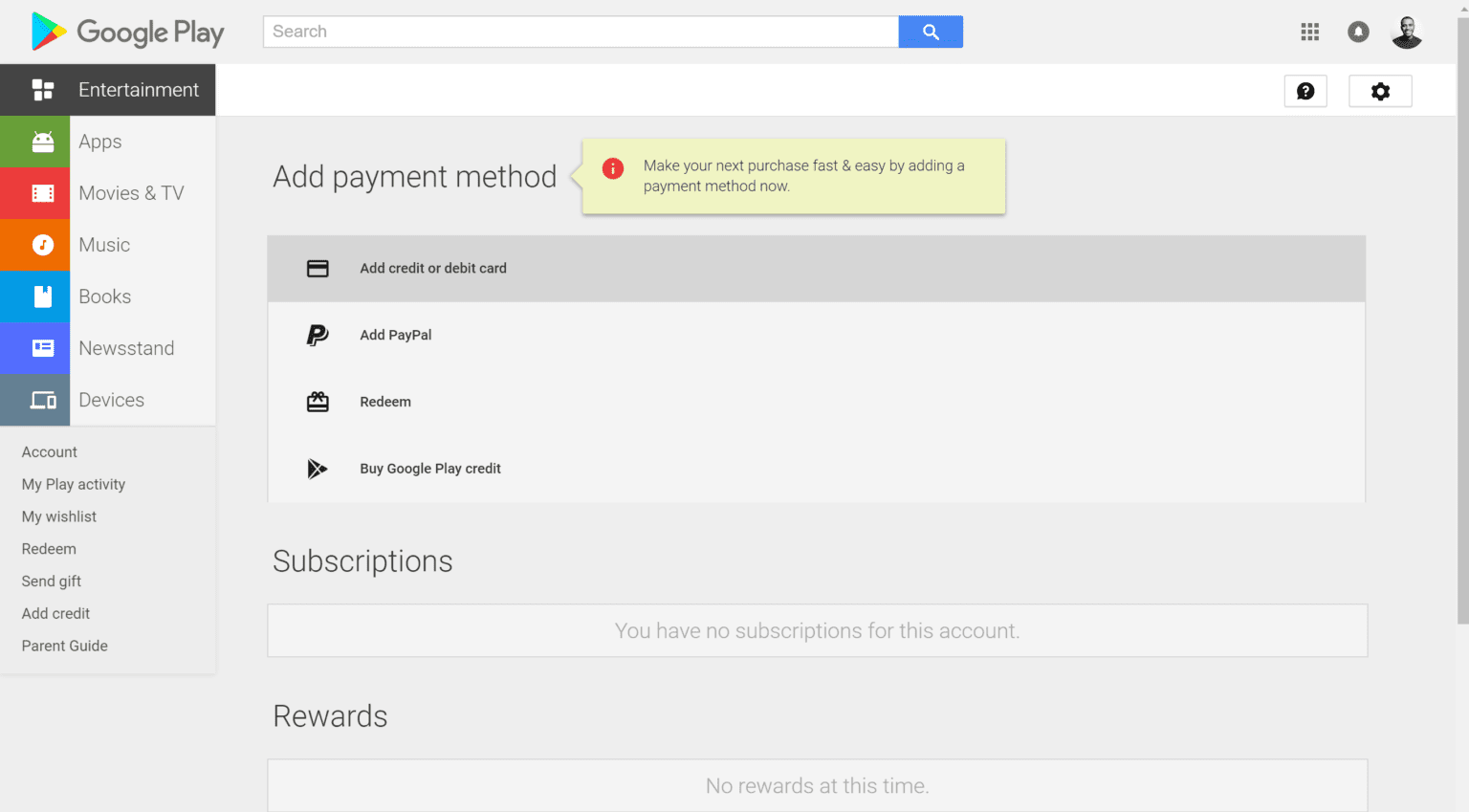Click the PayPal icon
The width and height of the screenshot is (1469, 812).
[318, 335]
